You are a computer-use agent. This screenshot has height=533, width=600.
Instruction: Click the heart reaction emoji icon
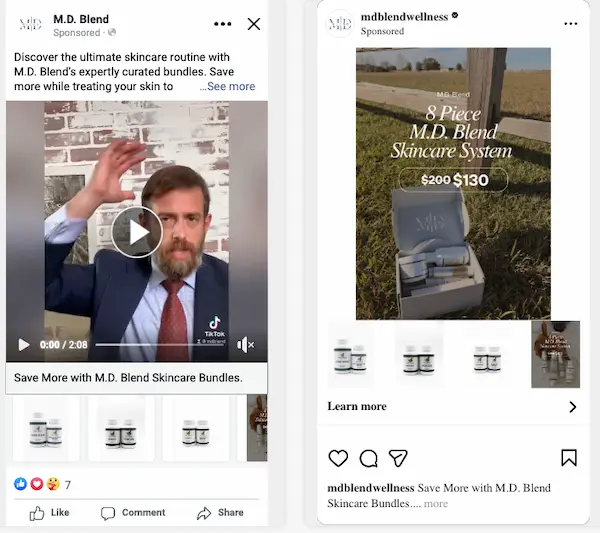[x=37, y=484]
